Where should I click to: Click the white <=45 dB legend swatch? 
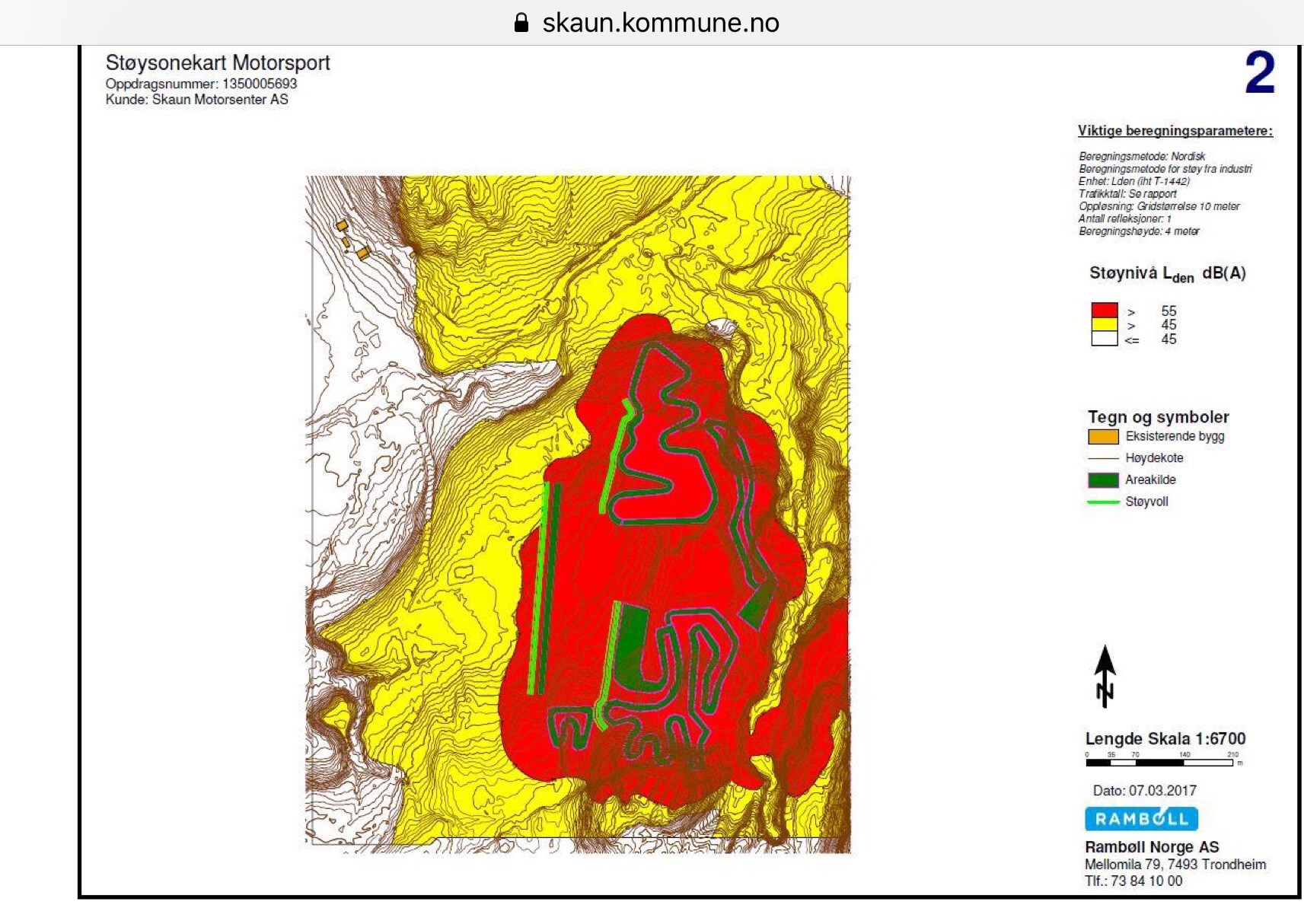(x=1104, y=339)
